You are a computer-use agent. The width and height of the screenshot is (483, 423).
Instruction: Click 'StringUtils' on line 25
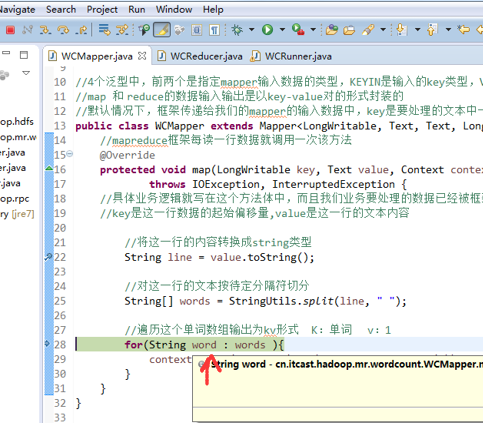point(262,301)
